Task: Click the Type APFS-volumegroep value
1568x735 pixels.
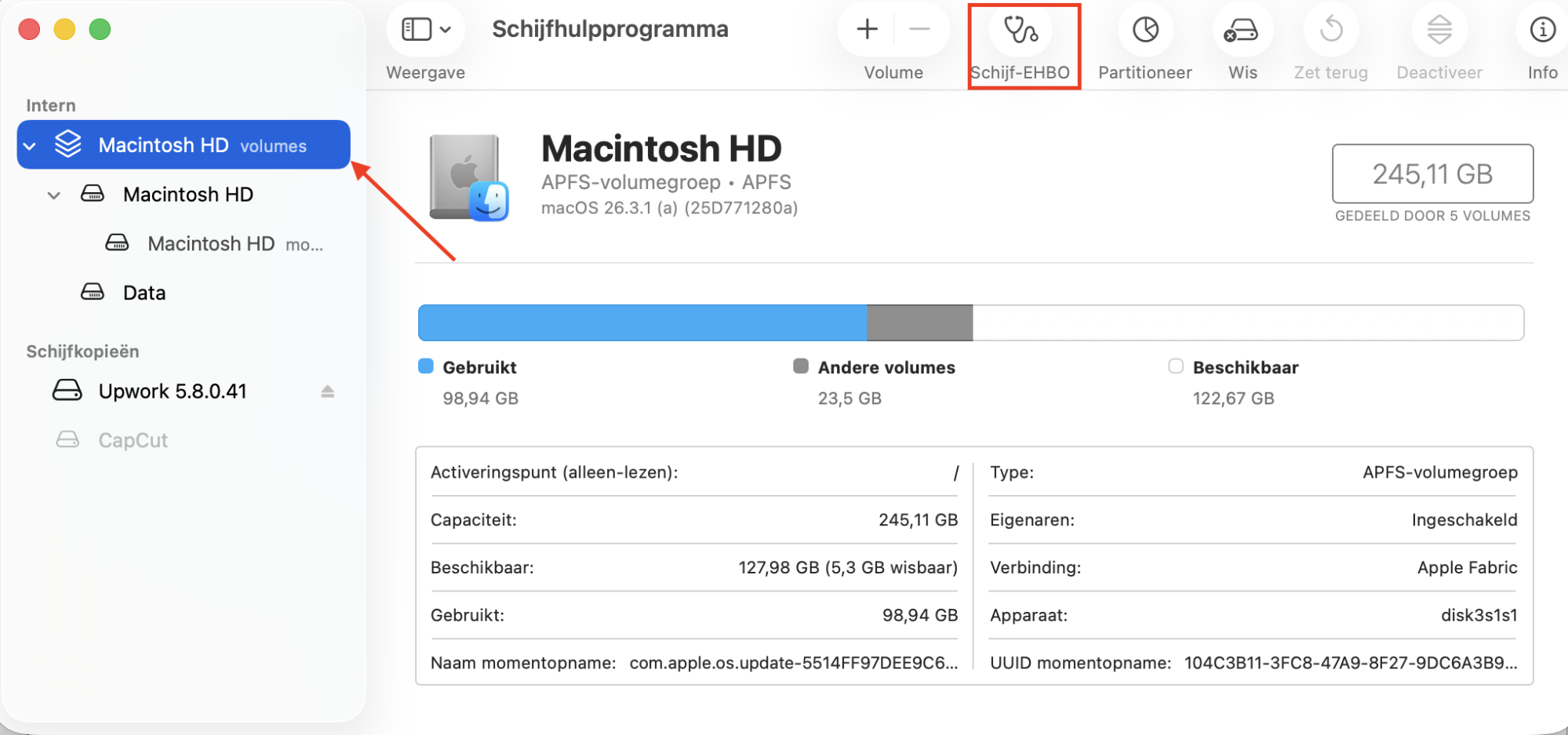Action: (x=1439, y=472)
